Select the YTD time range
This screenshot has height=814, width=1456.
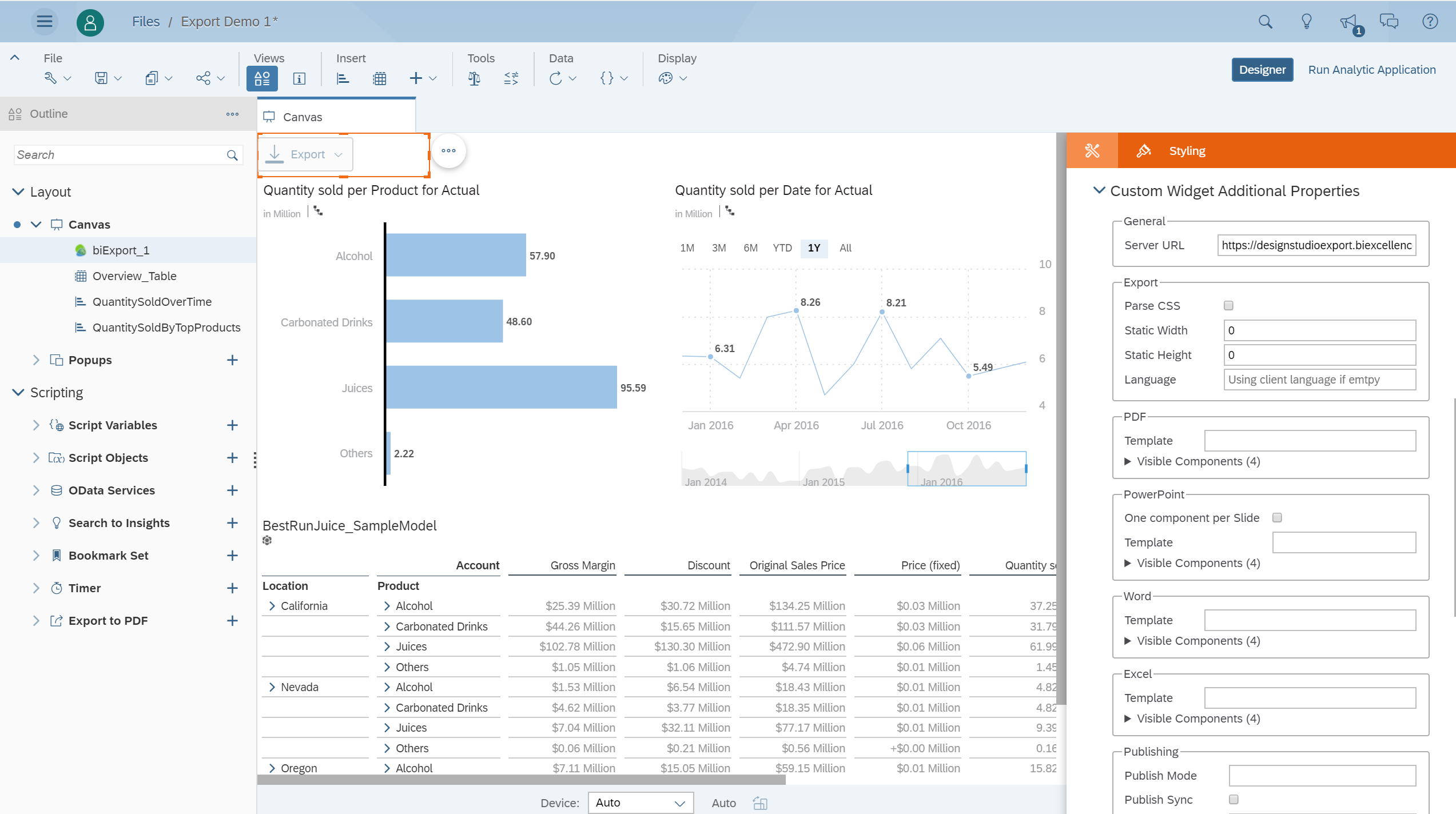click(x=782, y=248)
